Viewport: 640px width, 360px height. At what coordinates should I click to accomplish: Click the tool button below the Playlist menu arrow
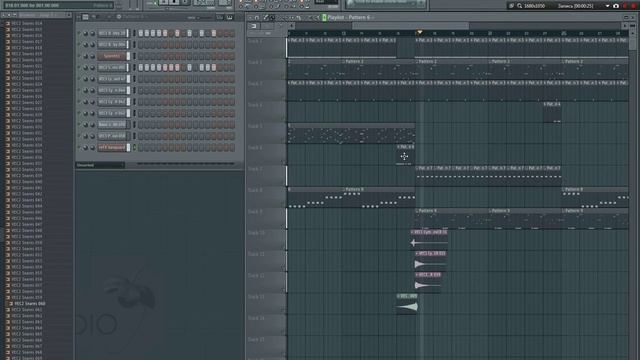(254, 26)
